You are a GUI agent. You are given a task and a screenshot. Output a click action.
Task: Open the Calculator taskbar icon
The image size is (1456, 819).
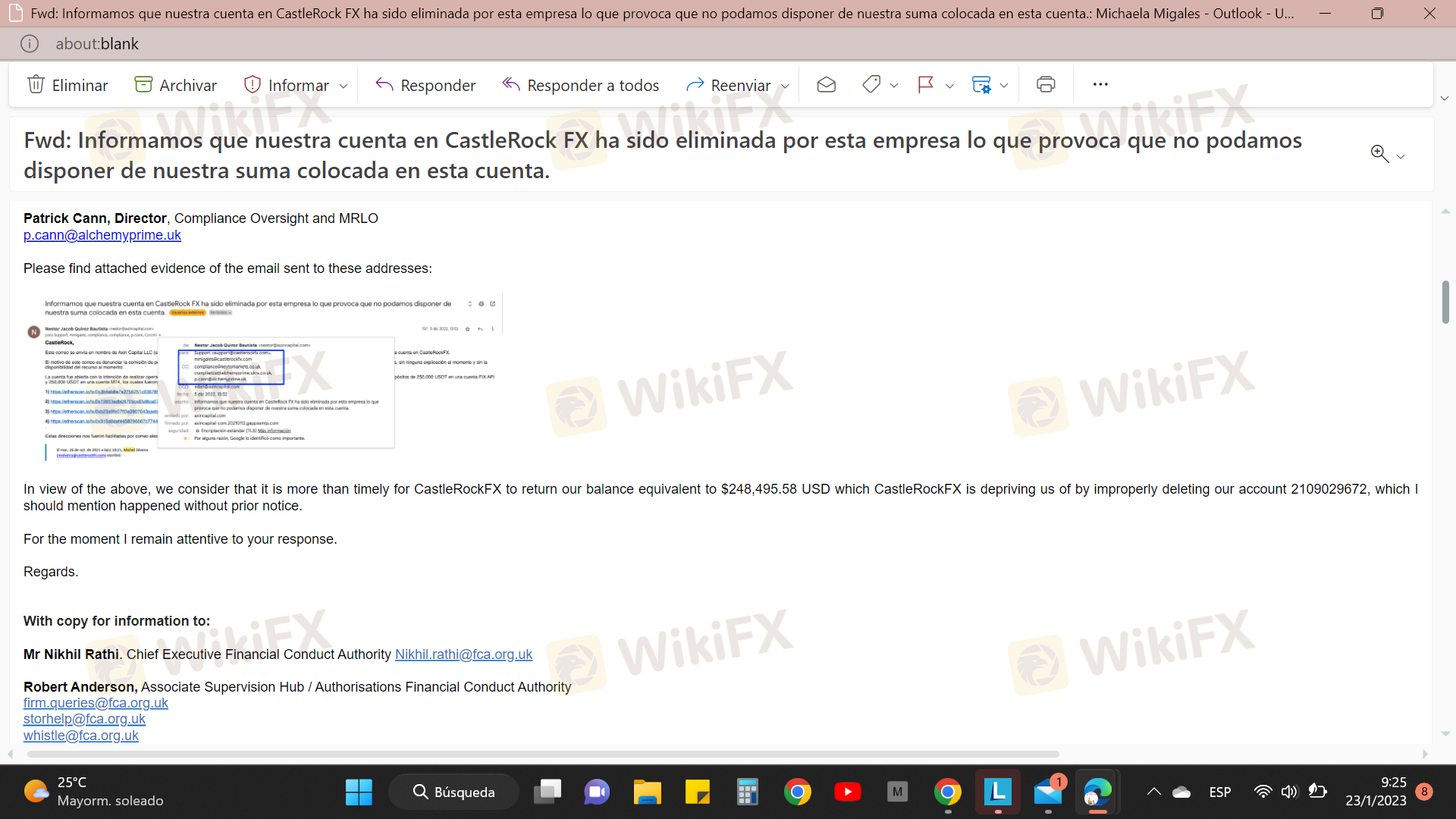[x=747, y=792]
